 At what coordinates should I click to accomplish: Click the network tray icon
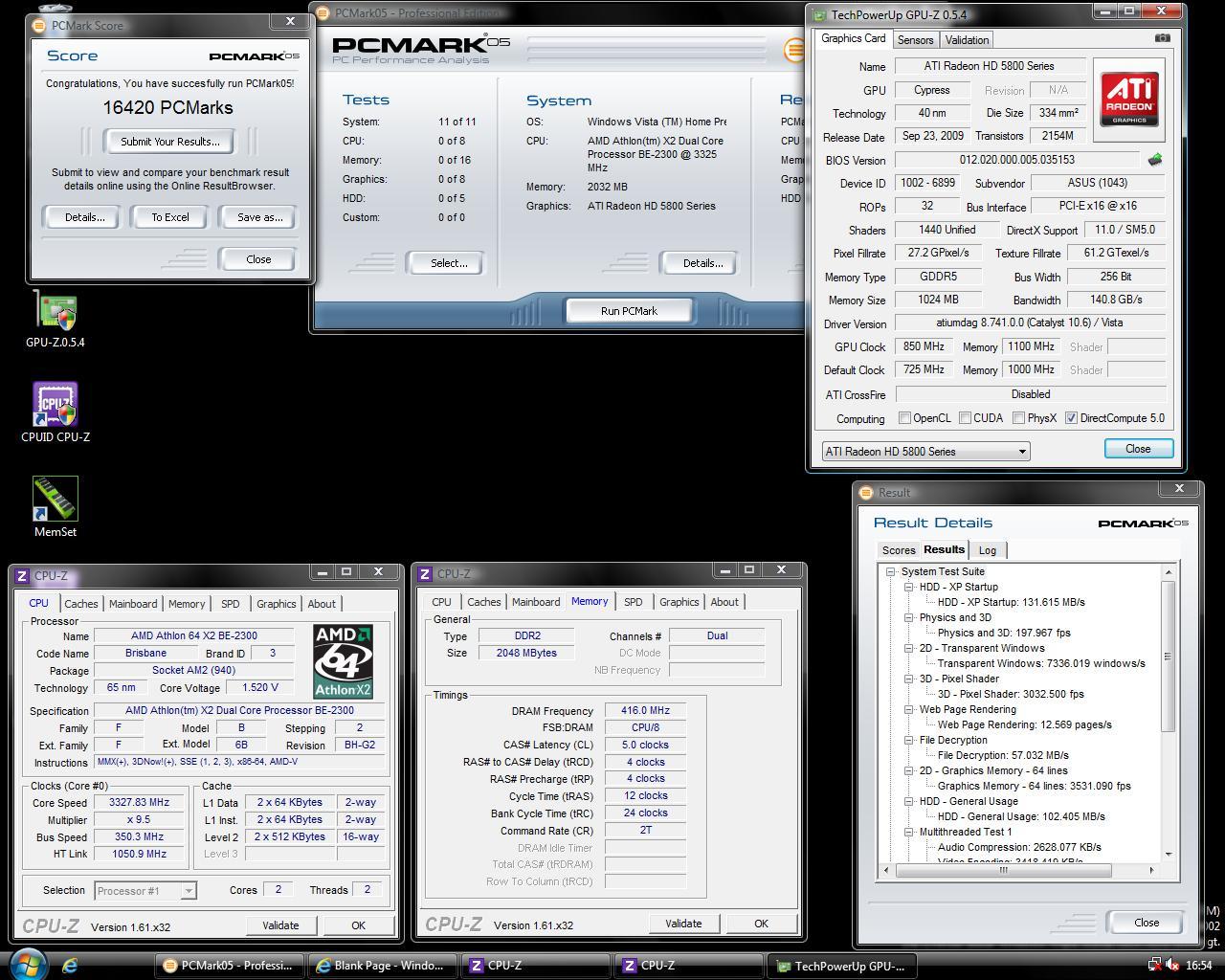coord(1155,966)
